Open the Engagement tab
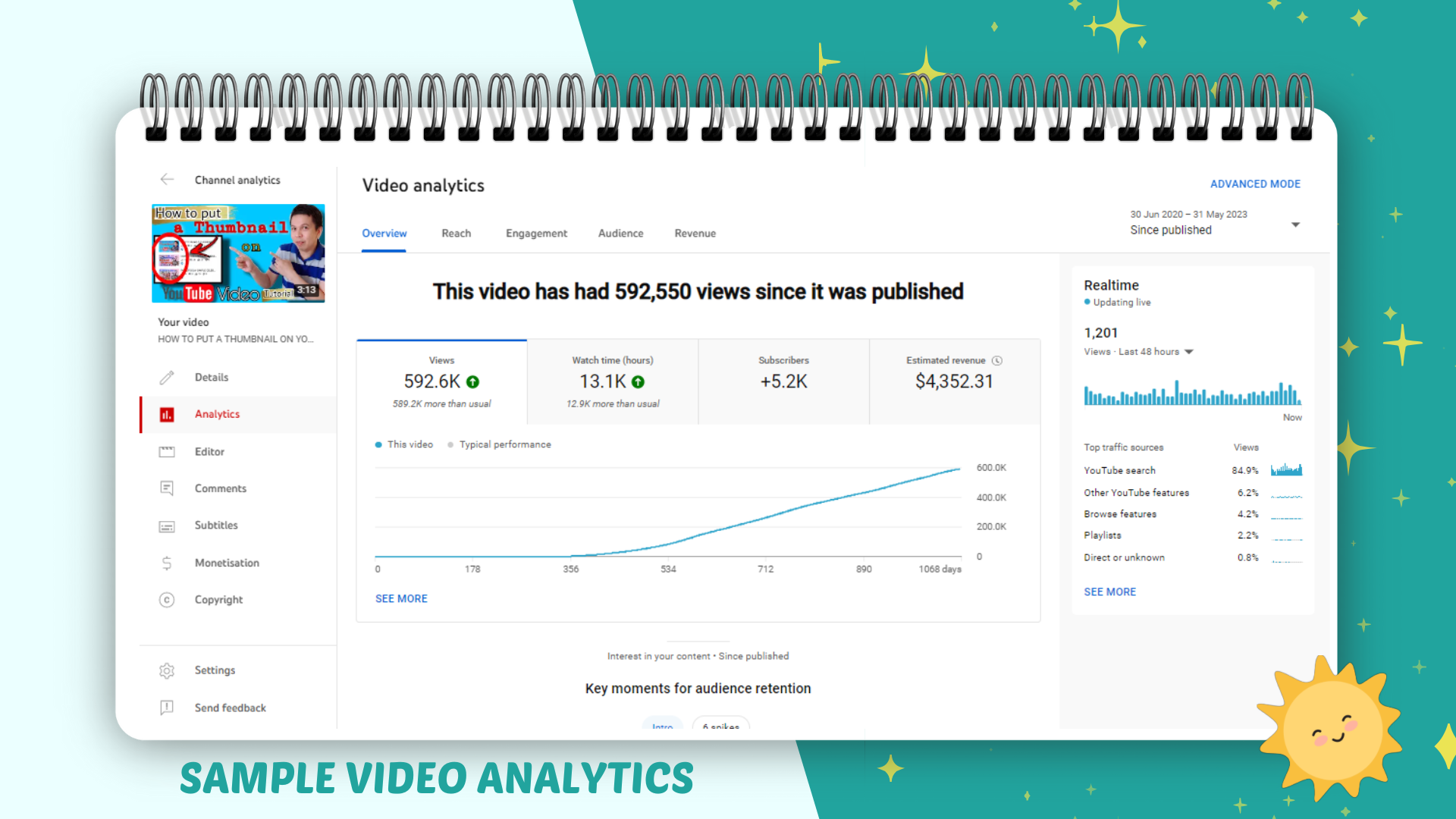 coord(536,234)
